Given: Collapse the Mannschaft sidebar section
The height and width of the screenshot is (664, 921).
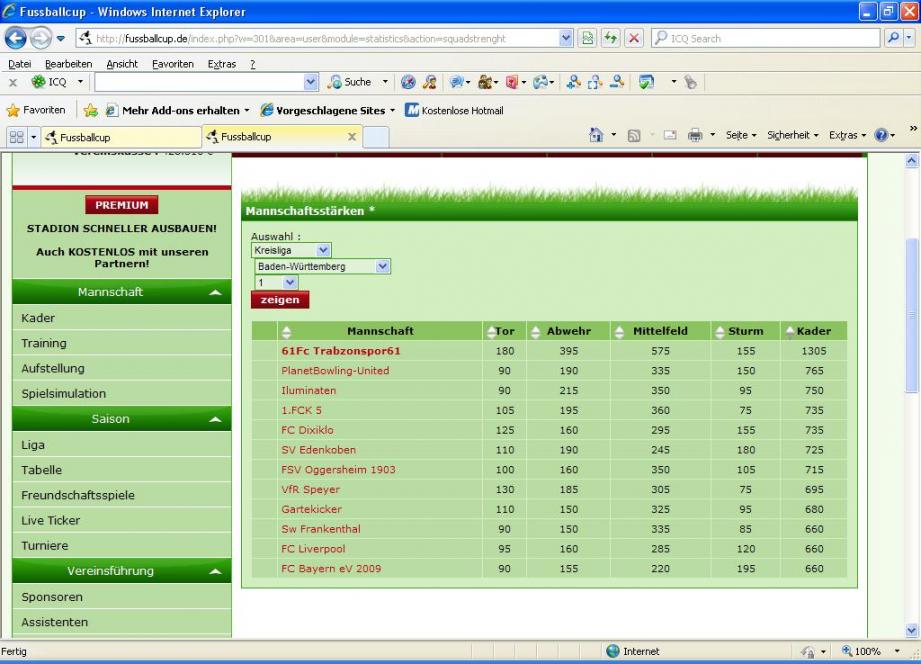Looking at the screenshot, I should (x=215, y=293).
